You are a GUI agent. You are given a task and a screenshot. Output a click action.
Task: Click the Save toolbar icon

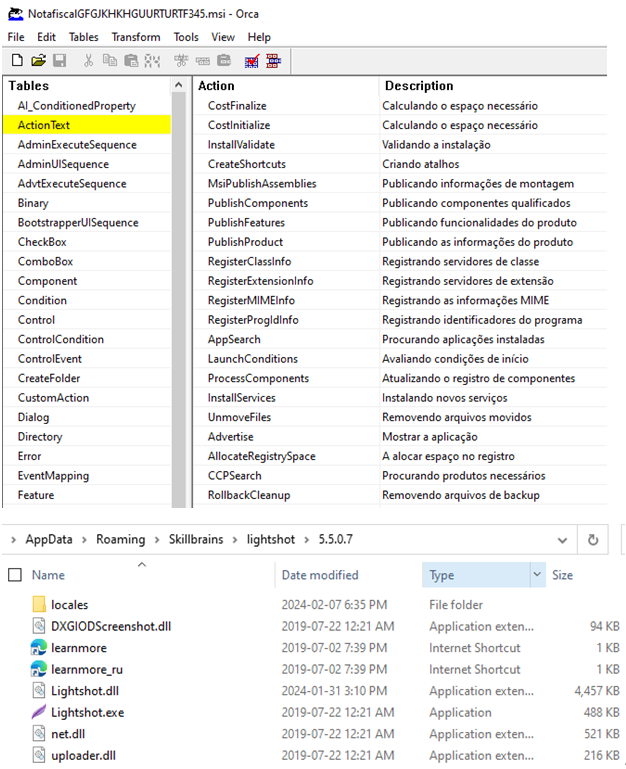coord(60,60)
